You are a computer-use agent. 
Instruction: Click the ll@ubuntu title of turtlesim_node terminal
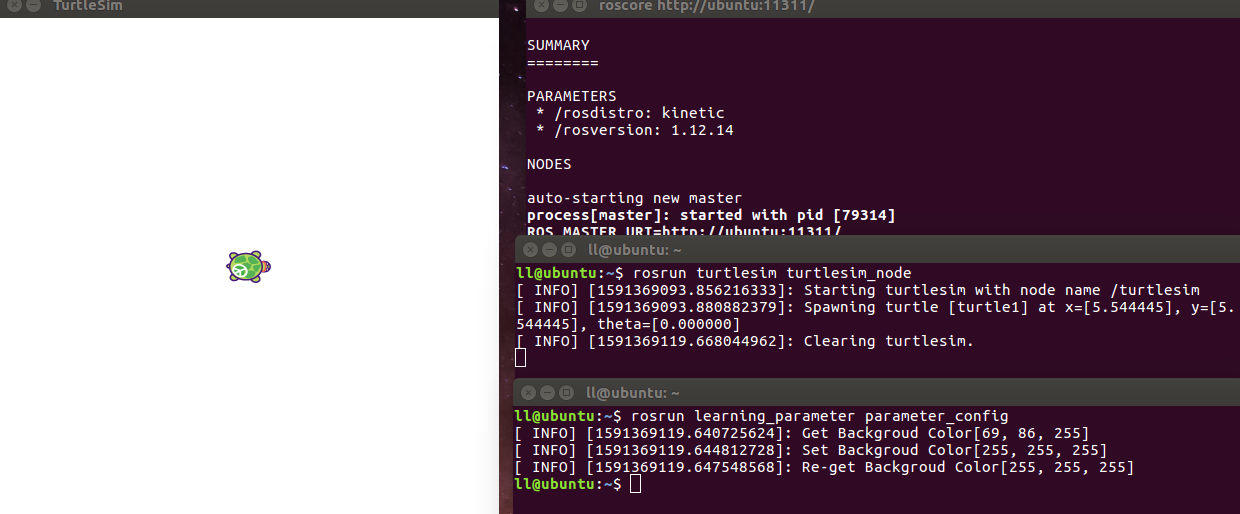(x=635, y=250)
